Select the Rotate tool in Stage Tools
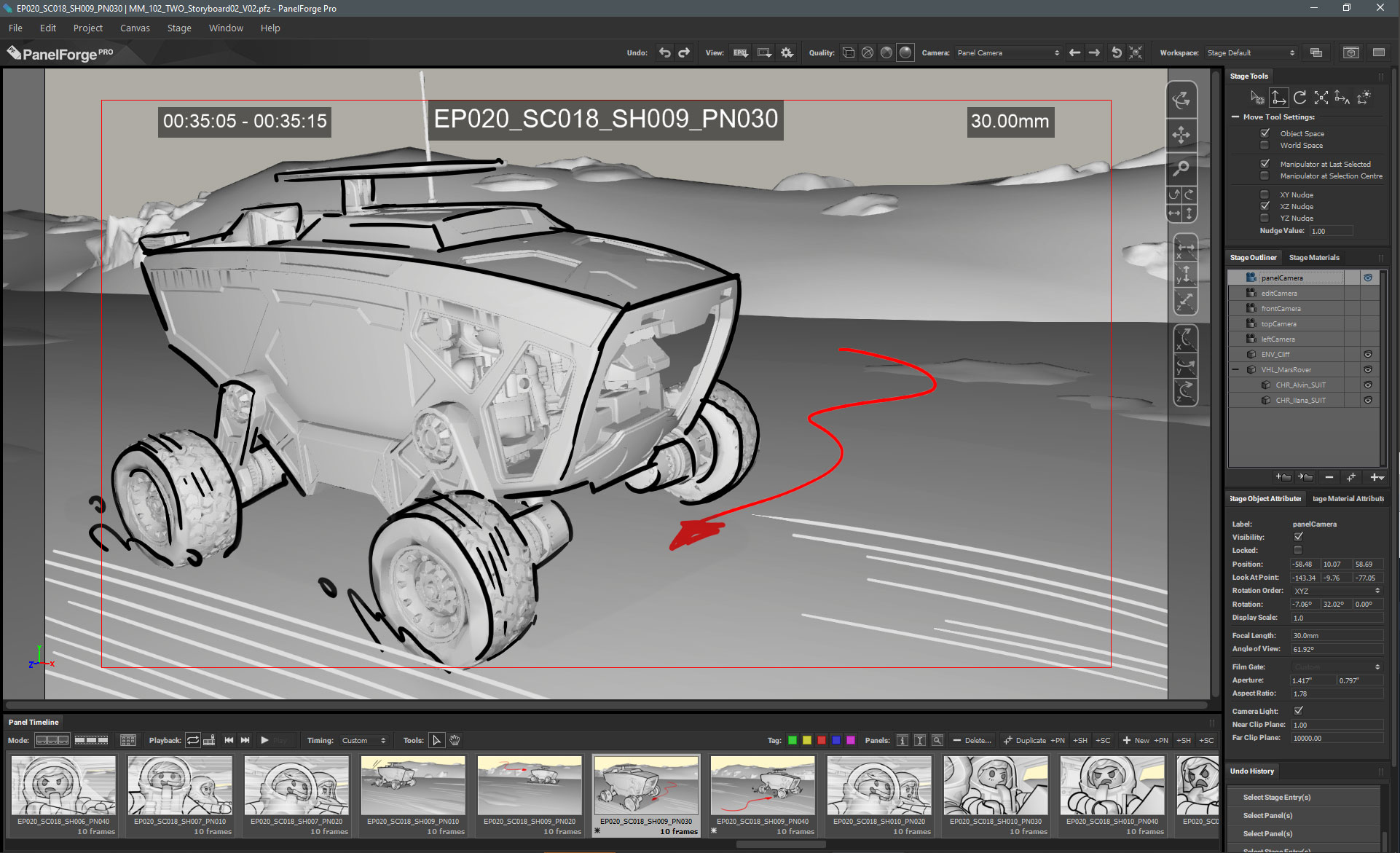The height and width of the screenshot is (853, 1400). (1299, 97)
